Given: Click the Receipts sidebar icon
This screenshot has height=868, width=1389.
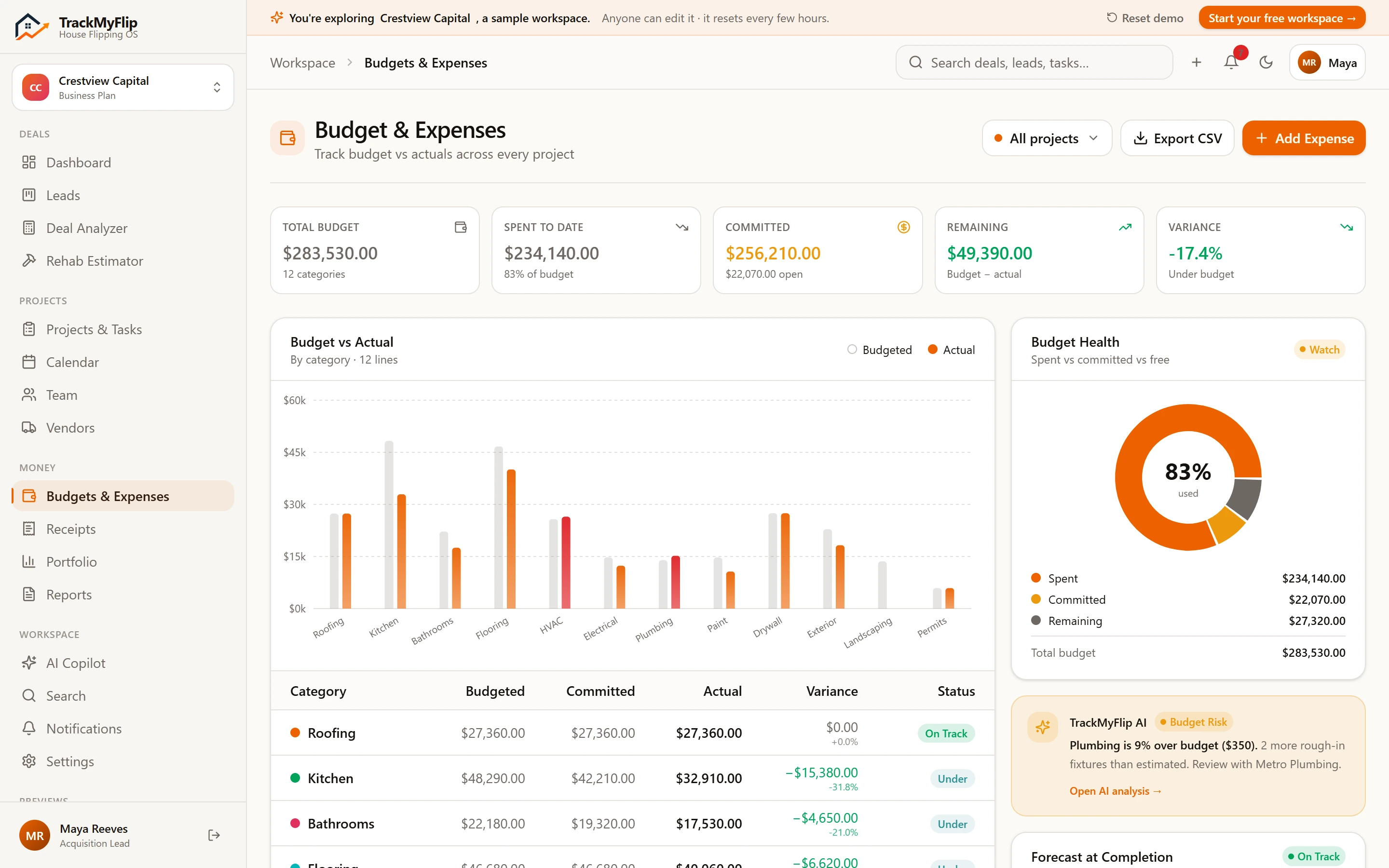Looking at the screenshot, I should (29, 529).
